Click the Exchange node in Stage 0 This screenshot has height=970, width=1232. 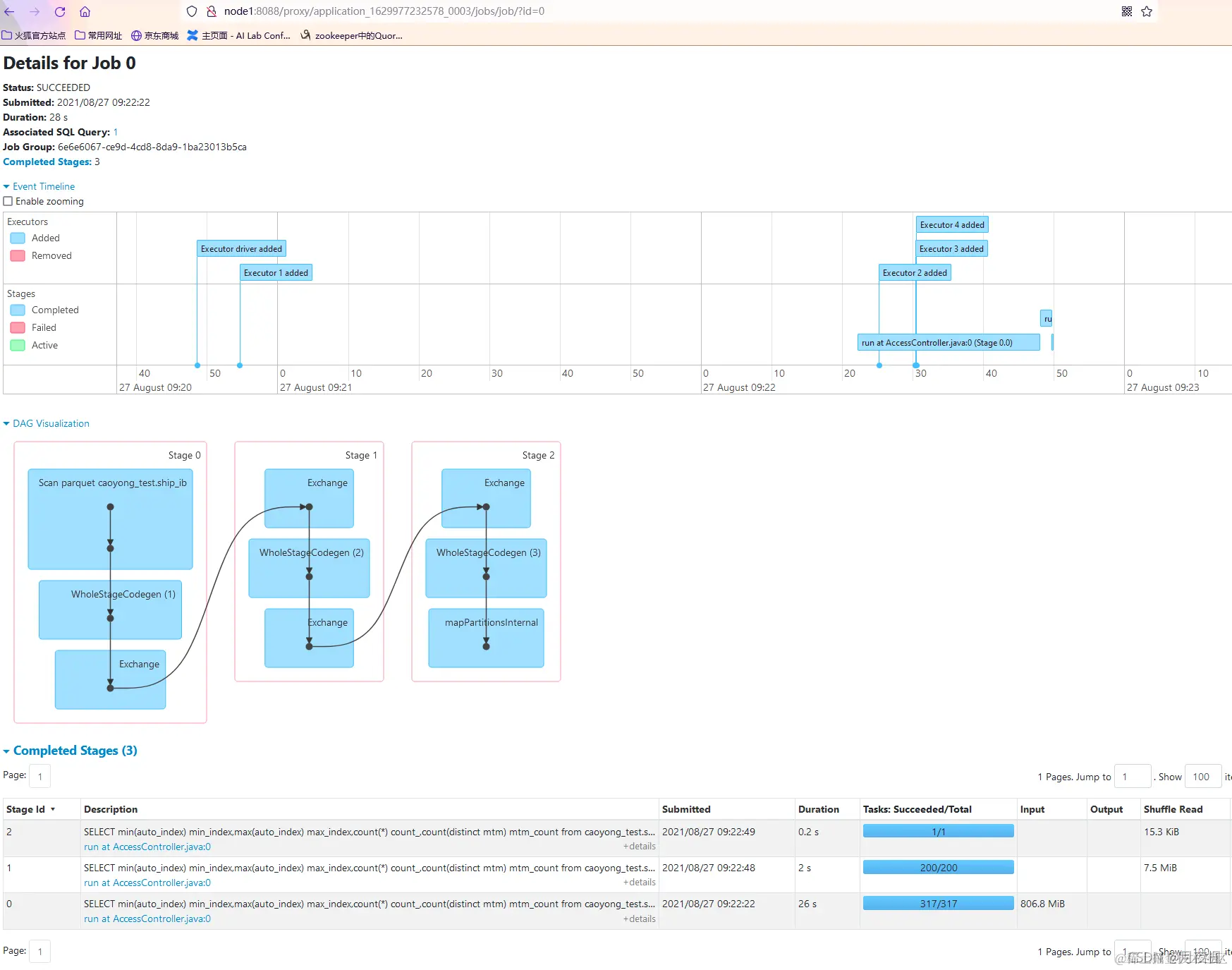click(110, 679)
